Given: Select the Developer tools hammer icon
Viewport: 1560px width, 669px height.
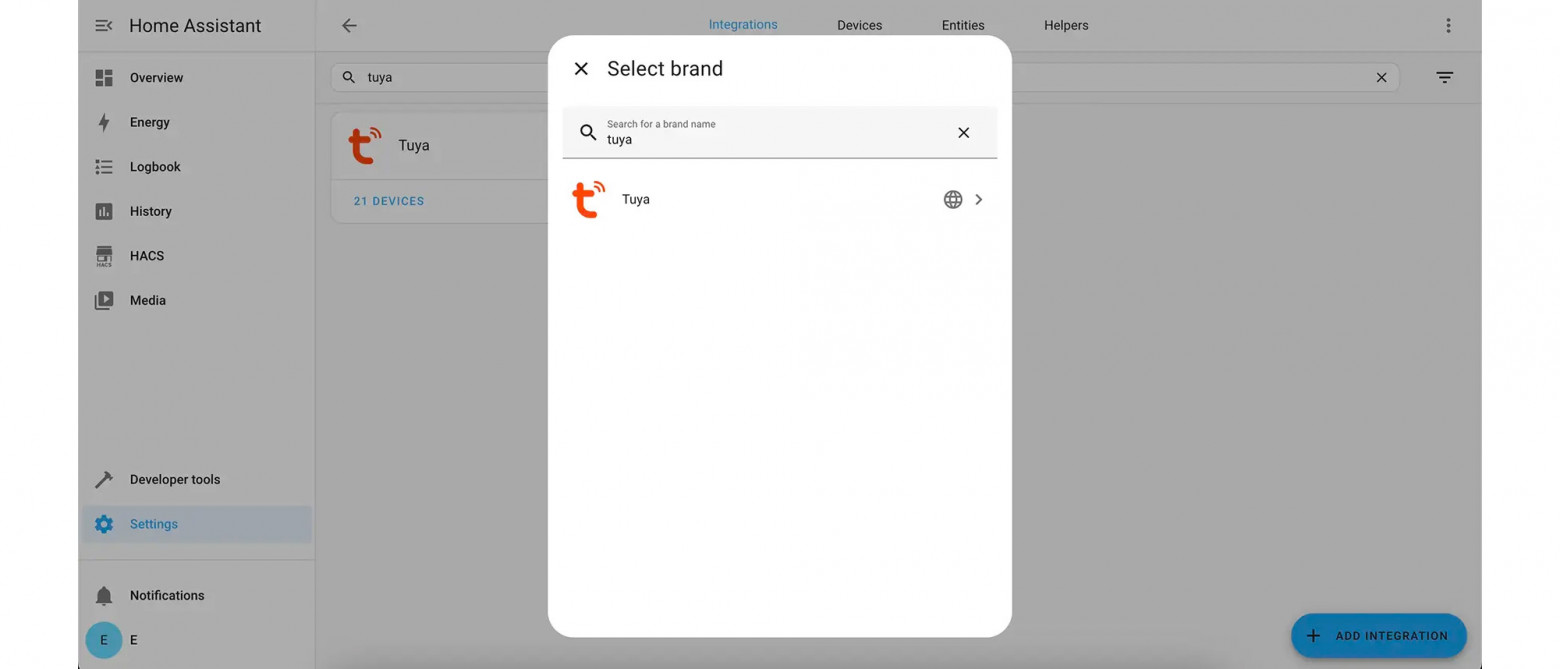Looking at the screenshot, I should [x=104, y=479].
